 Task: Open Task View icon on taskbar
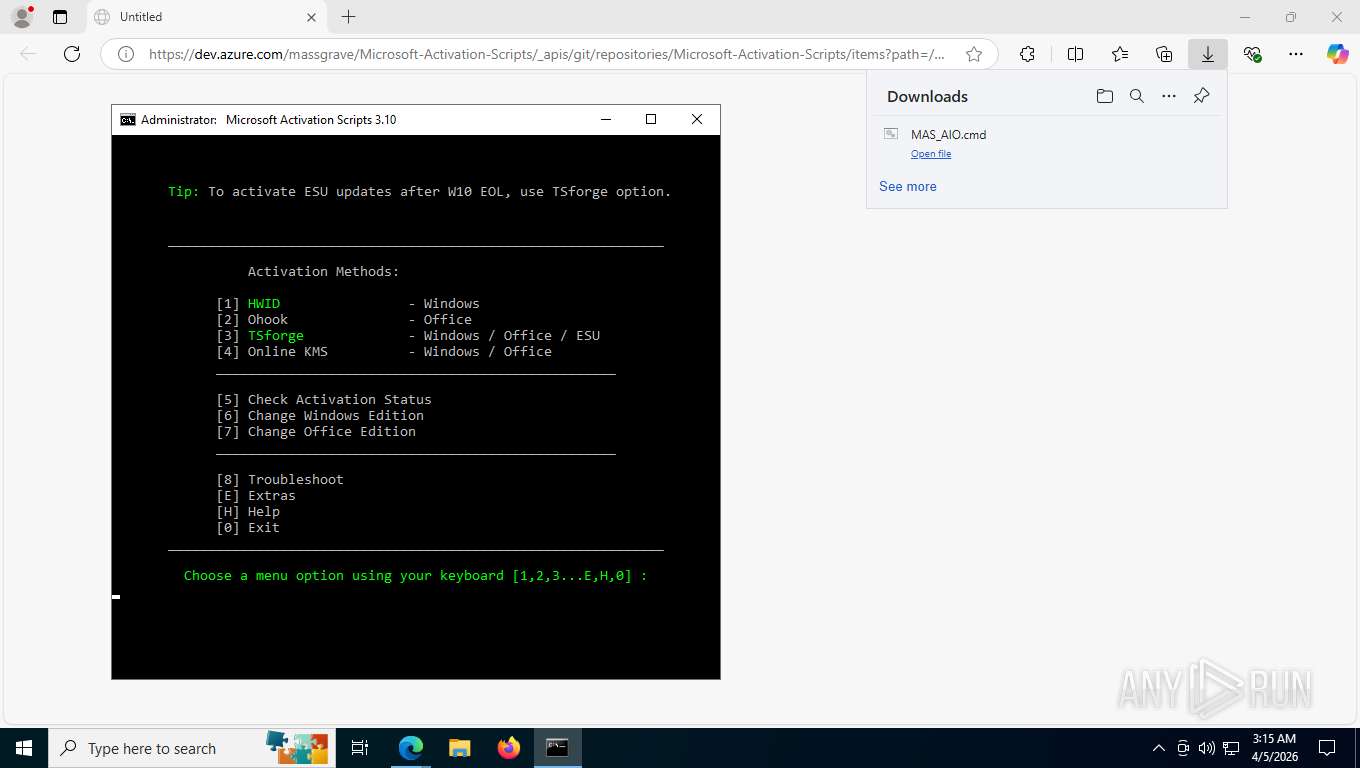(360, 748)
